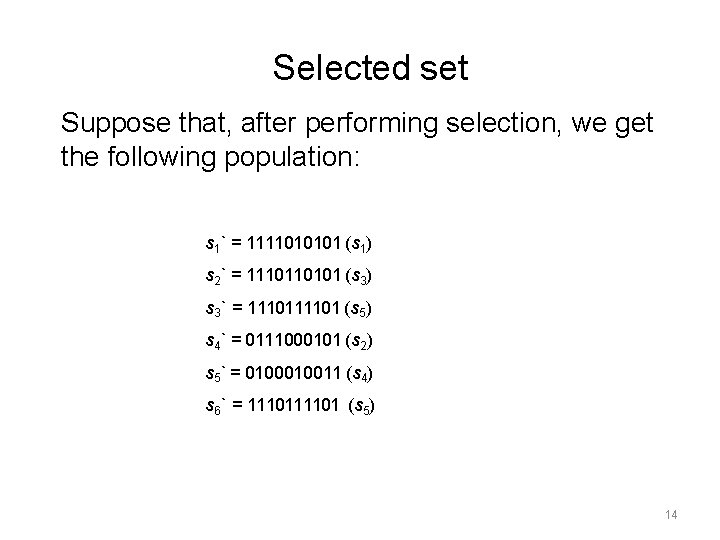Click the word 'Suppose' in the paragraph
This screenshot has width=720, height=540.
(116, 125)
